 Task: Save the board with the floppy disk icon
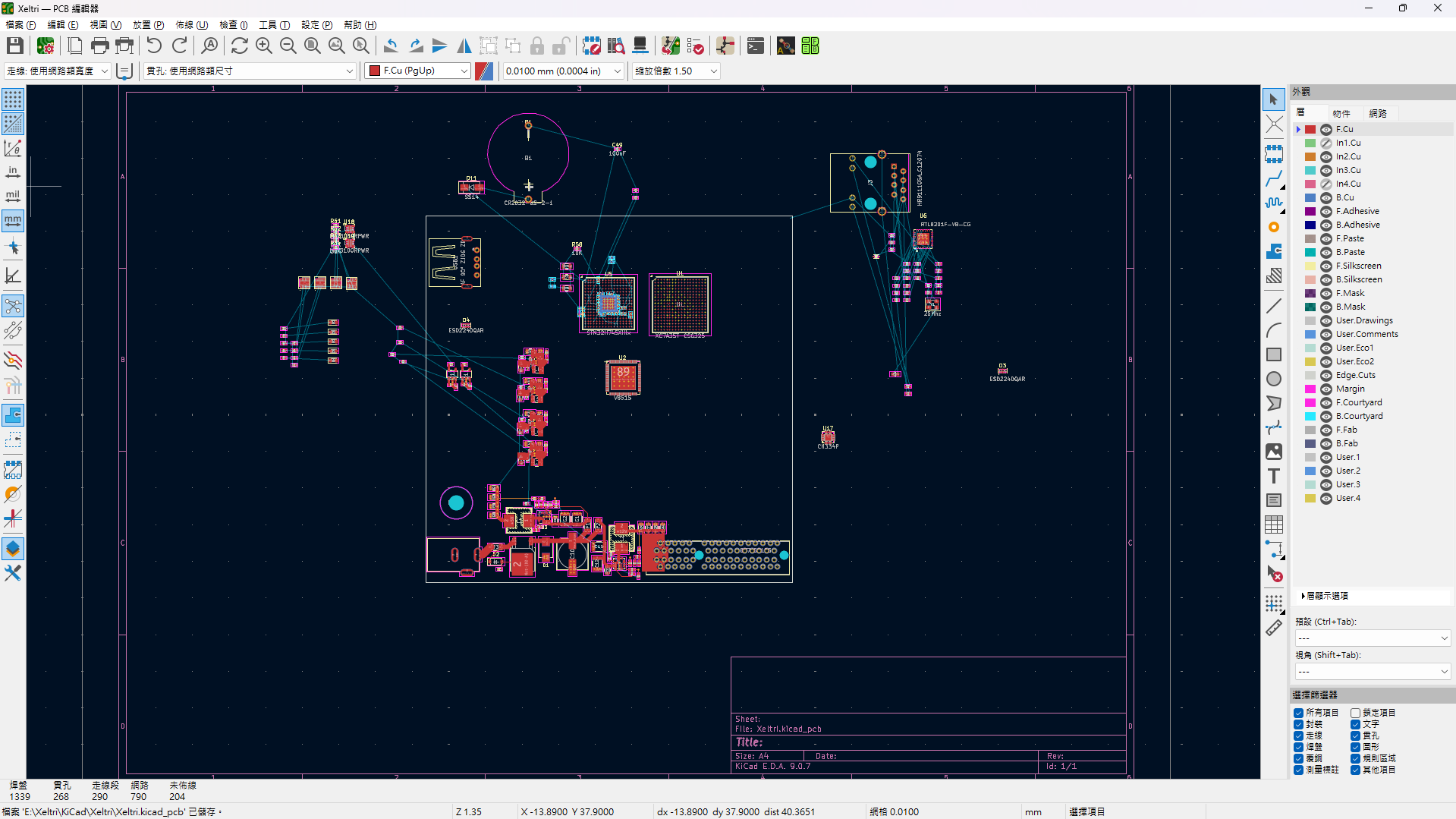(x=14, y=46)
